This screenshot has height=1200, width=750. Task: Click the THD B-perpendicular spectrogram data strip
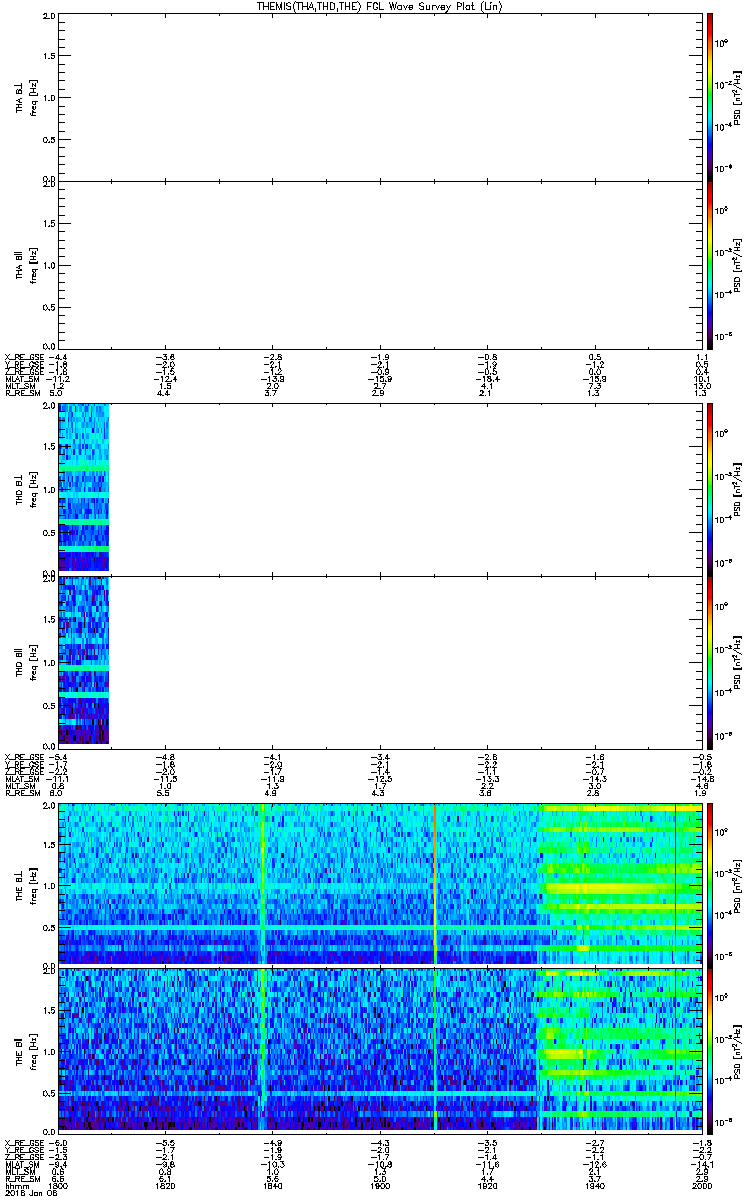83,487
